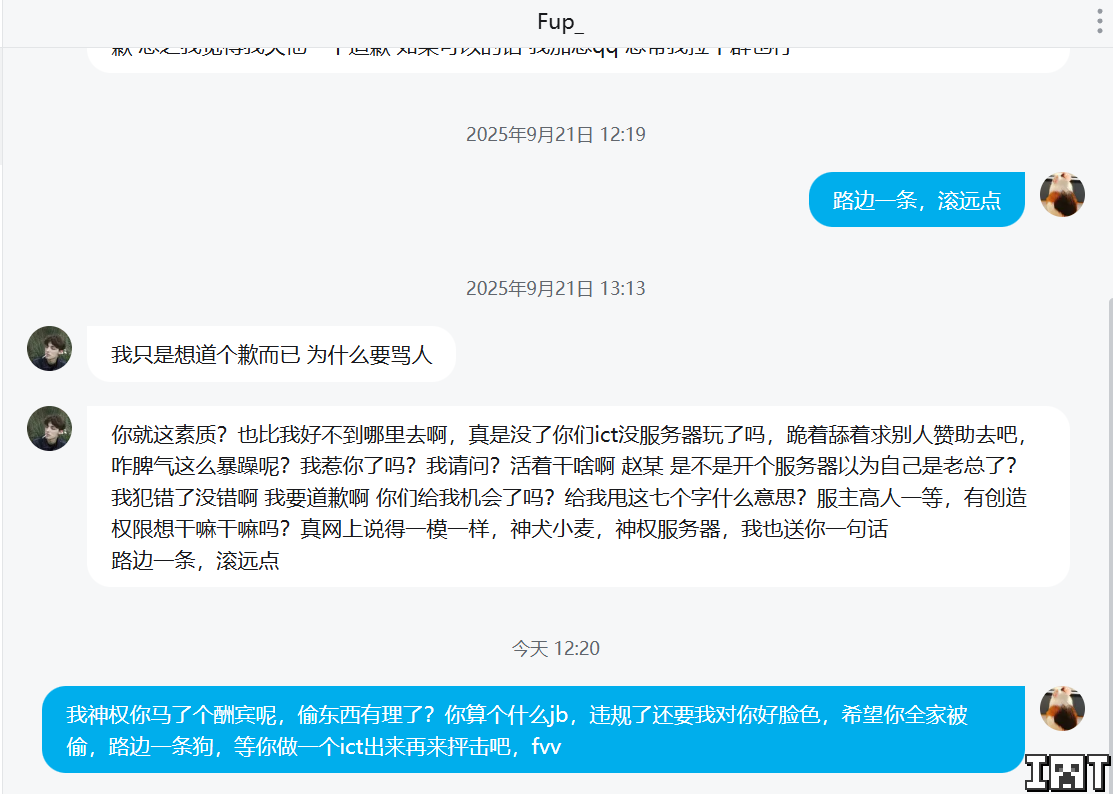Click the pixel logo in the bottom-right corner

(1069, 772)
